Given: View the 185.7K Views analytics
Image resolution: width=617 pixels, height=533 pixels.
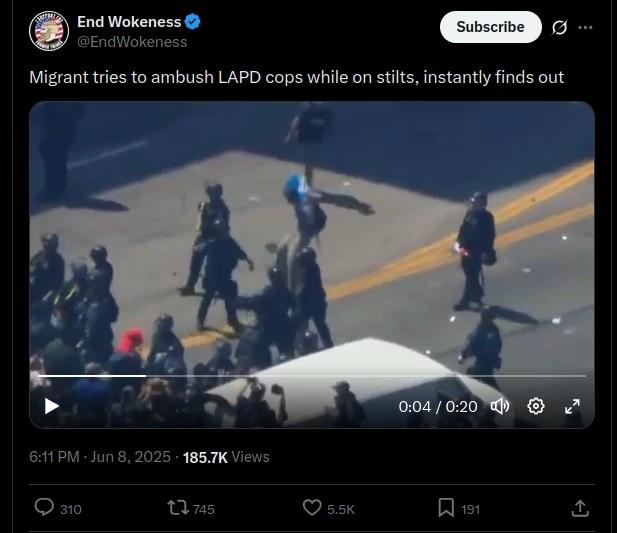Looking at the screenshot, I should click(226, 457).
